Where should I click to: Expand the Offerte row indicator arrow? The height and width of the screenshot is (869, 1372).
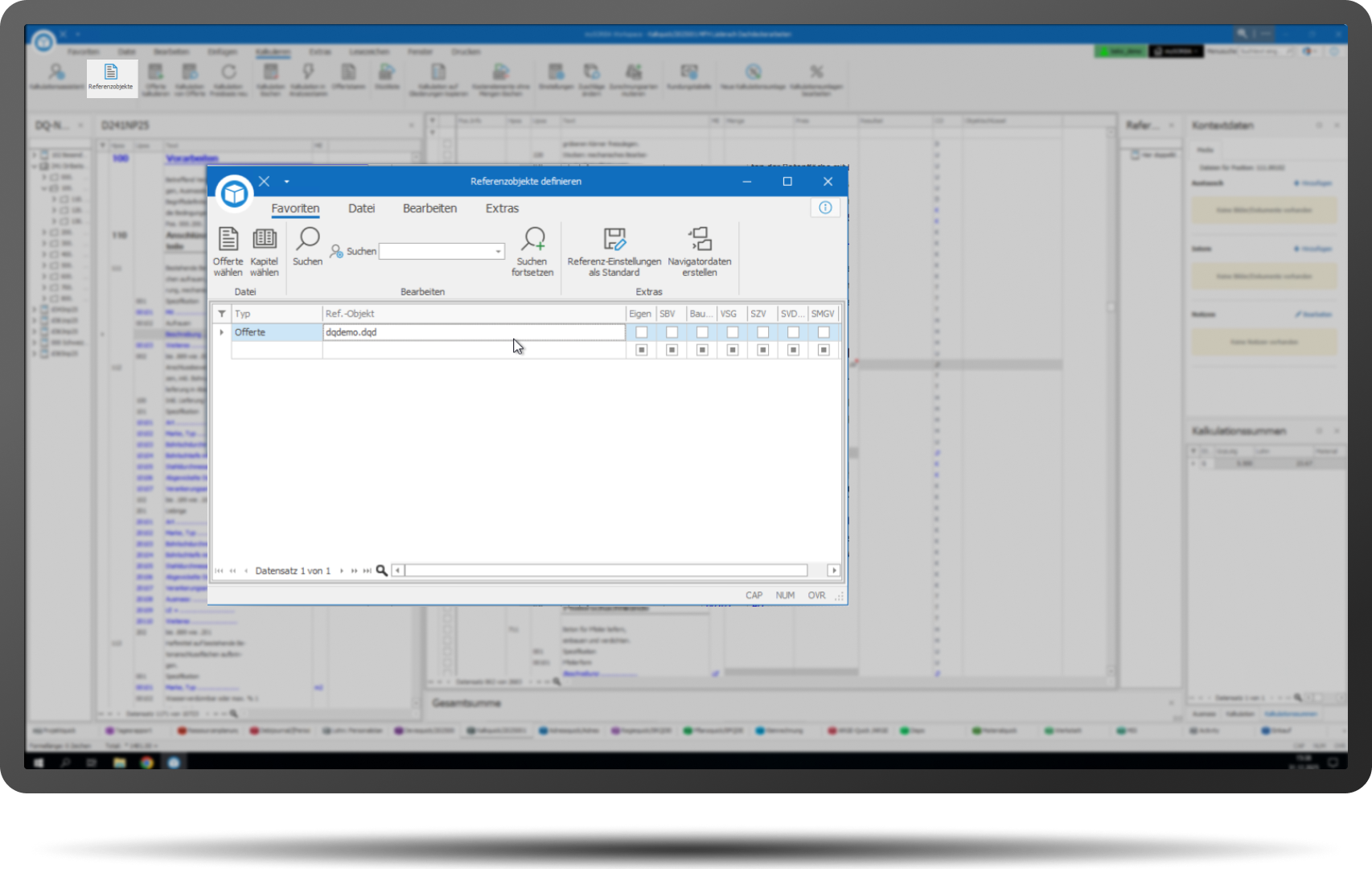point(222,332)
